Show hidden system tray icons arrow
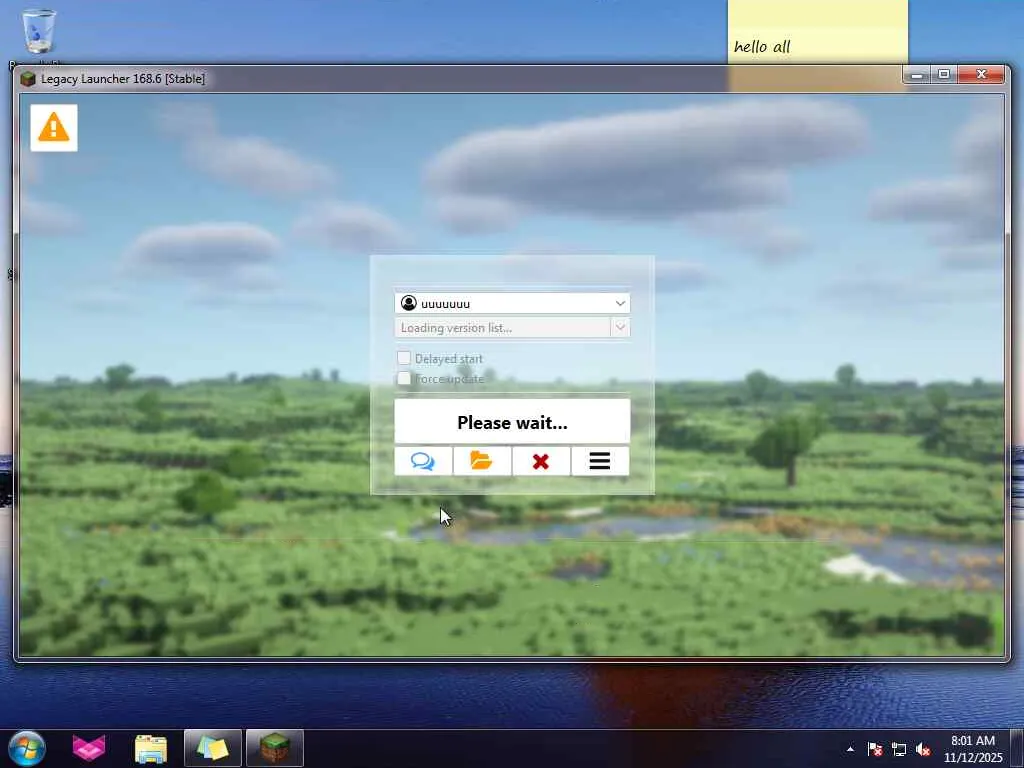1024x768 pixels. 850,749
